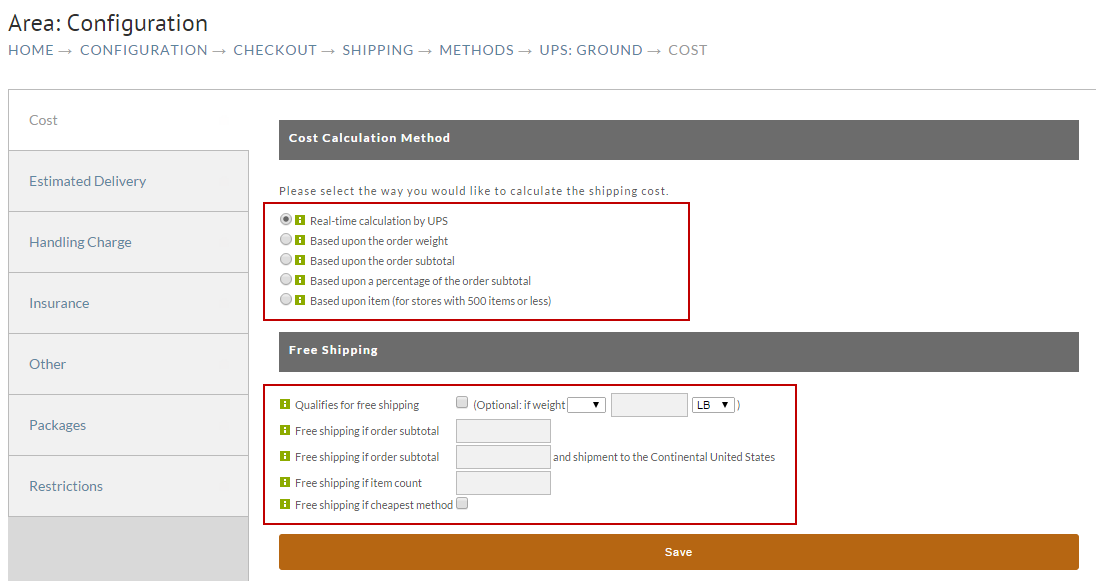Open METHODS breadcrumb link

coord(476,50)
